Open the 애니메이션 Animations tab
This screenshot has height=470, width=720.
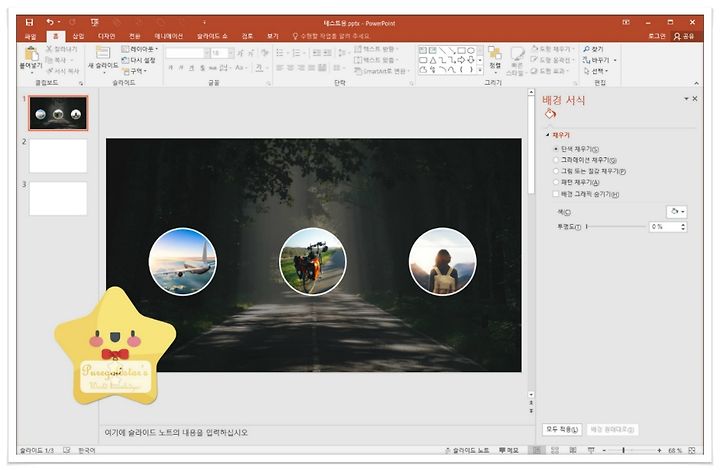pyautogui.click(x=169, y=36)
